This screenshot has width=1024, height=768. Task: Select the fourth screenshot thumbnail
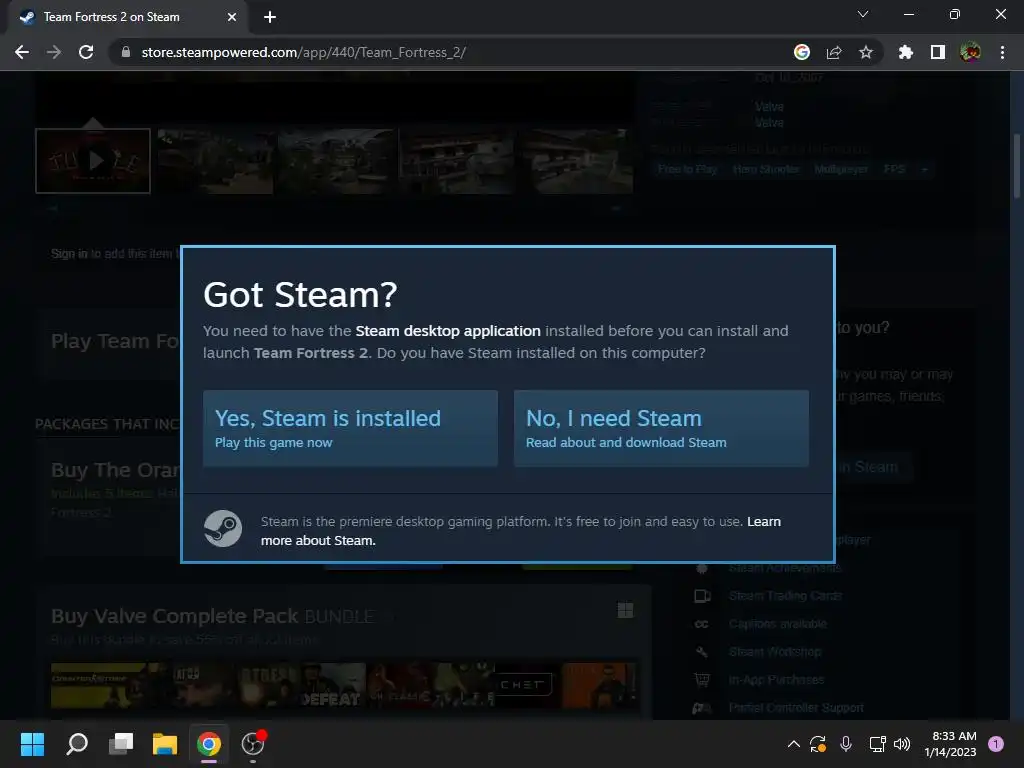click(456, 161)
